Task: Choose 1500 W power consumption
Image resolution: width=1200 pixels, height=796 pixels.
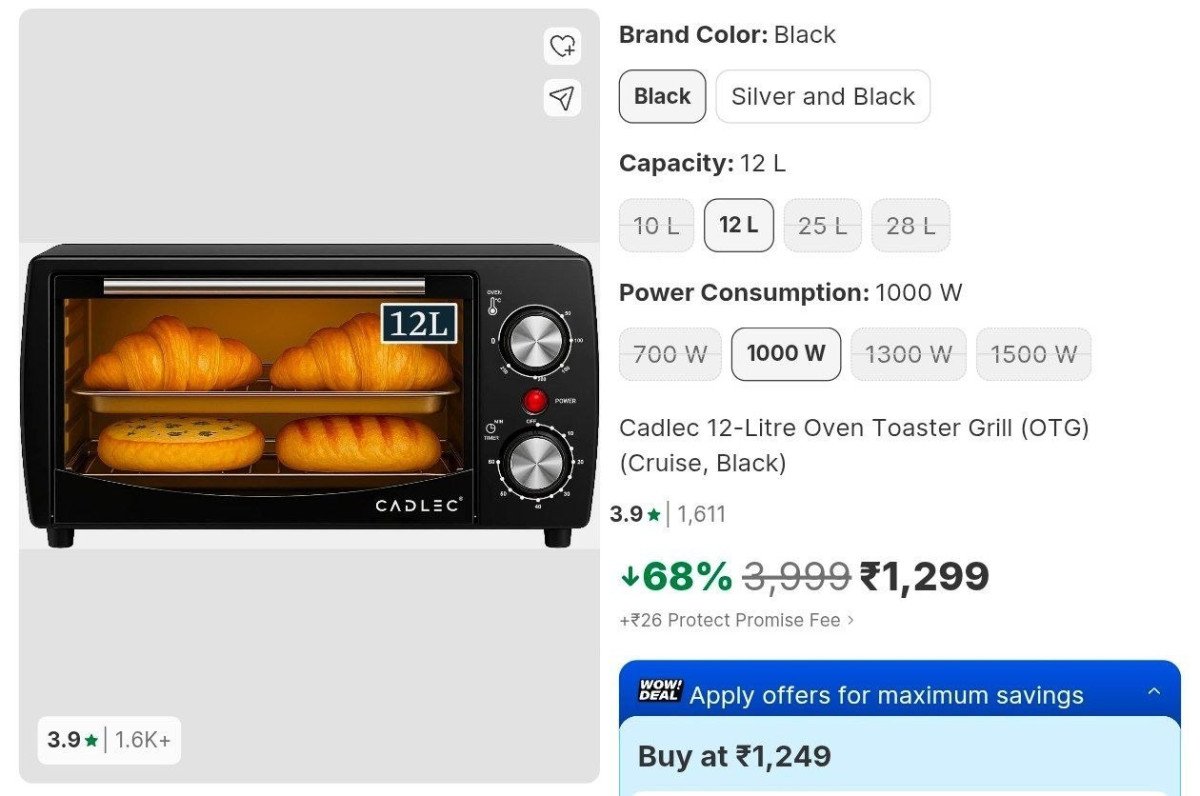Action: pos(1033,354)
